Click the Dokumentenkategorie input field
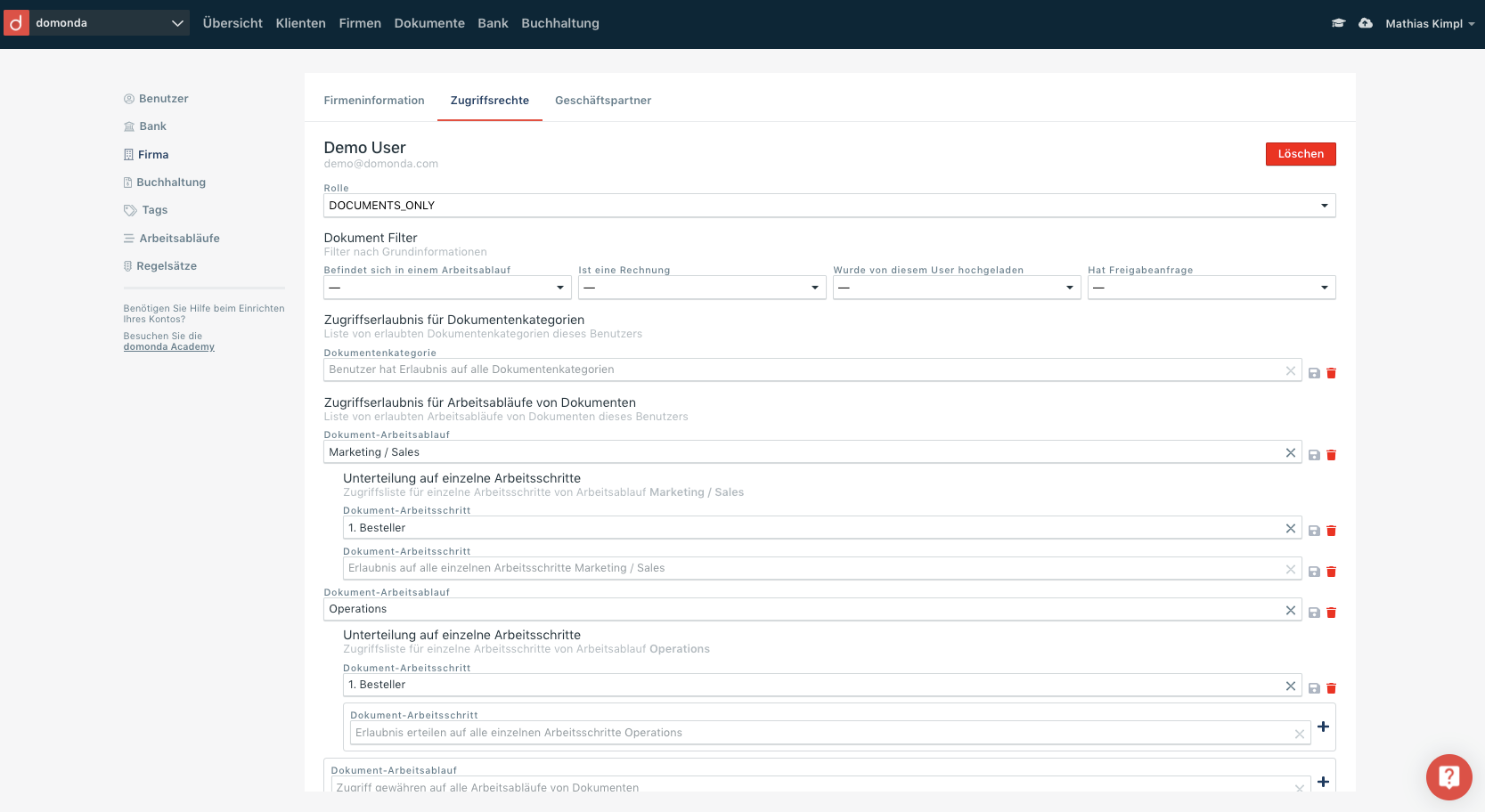Image resolution: width=1485 pixels, height=812 pixels. pyautogui.click(x=802, y=369)
